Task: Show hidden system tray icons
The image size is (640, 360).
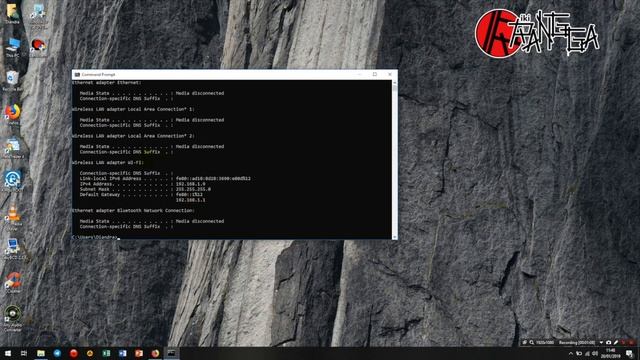Action: pyautogui.click(x=571, y=353)
